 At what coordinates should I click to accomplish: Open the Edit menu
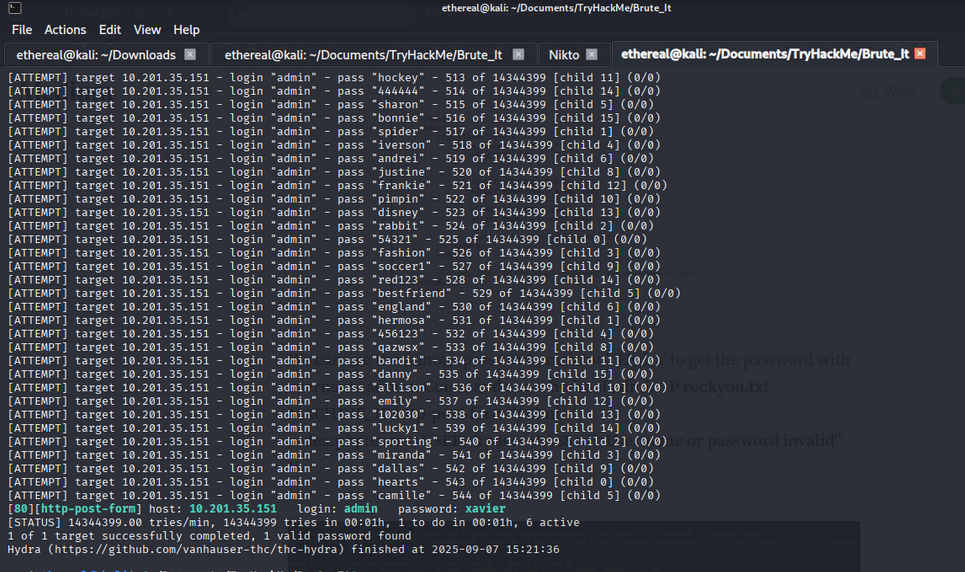[x=110, y=30]
